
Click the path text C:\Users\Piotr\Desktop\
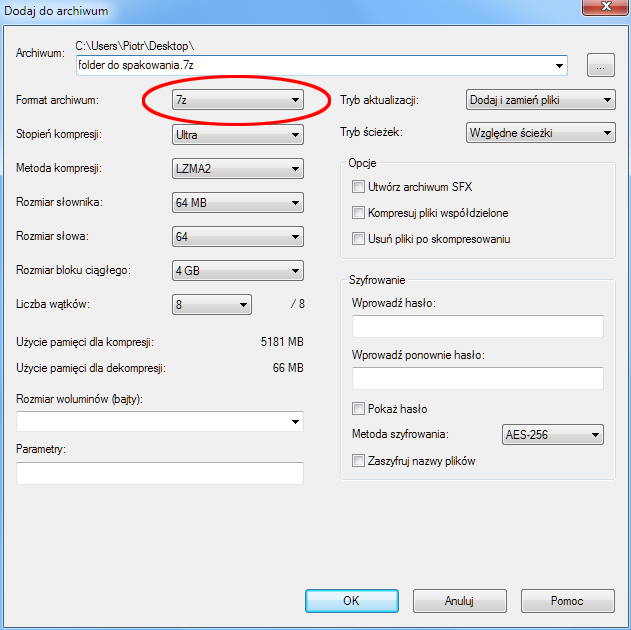[x=135, y=46]
